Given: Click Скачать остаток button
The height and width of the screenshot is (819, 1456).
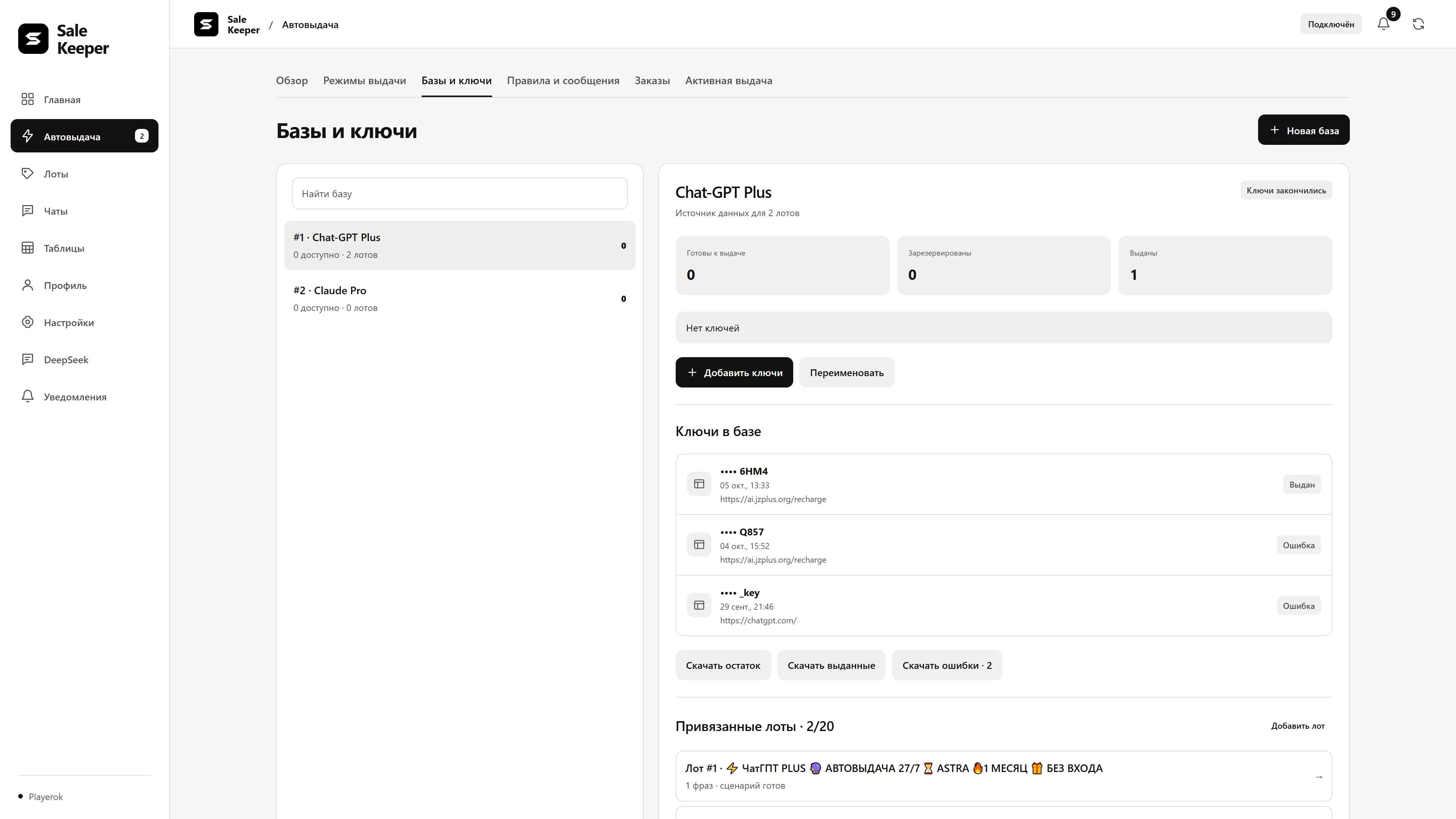Looking at the screenshot, I should (x=723, y=665).
